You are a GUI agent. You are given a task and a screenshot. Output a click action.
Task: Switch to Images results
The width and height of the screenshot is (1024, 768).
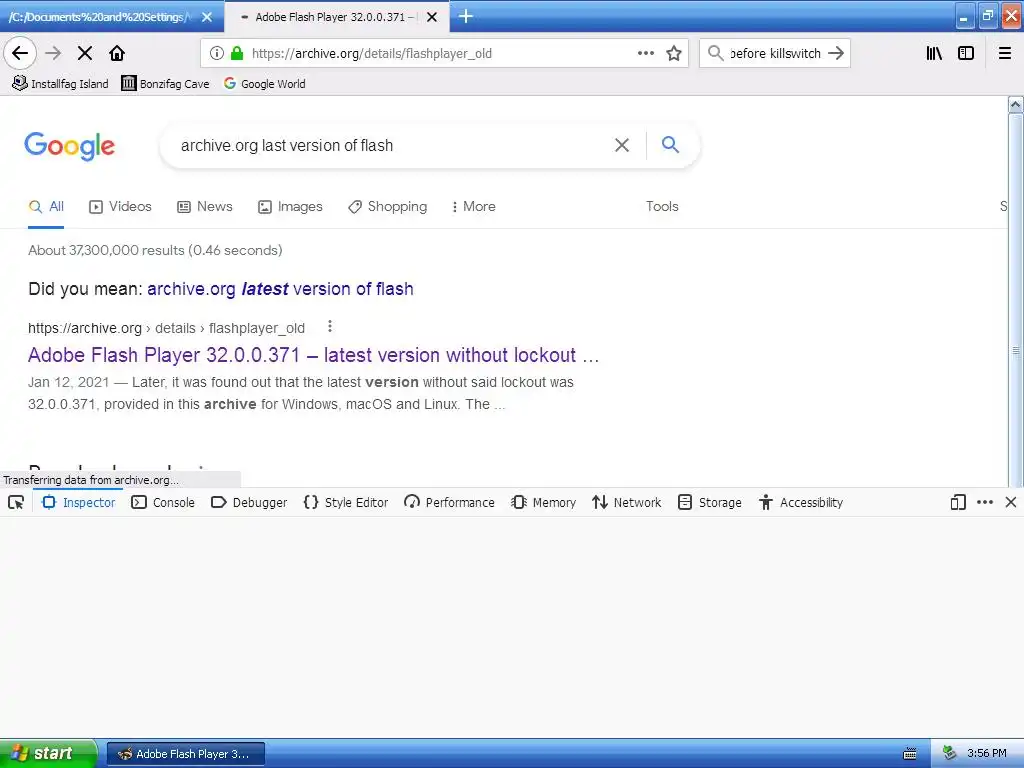tap(290, 206)
